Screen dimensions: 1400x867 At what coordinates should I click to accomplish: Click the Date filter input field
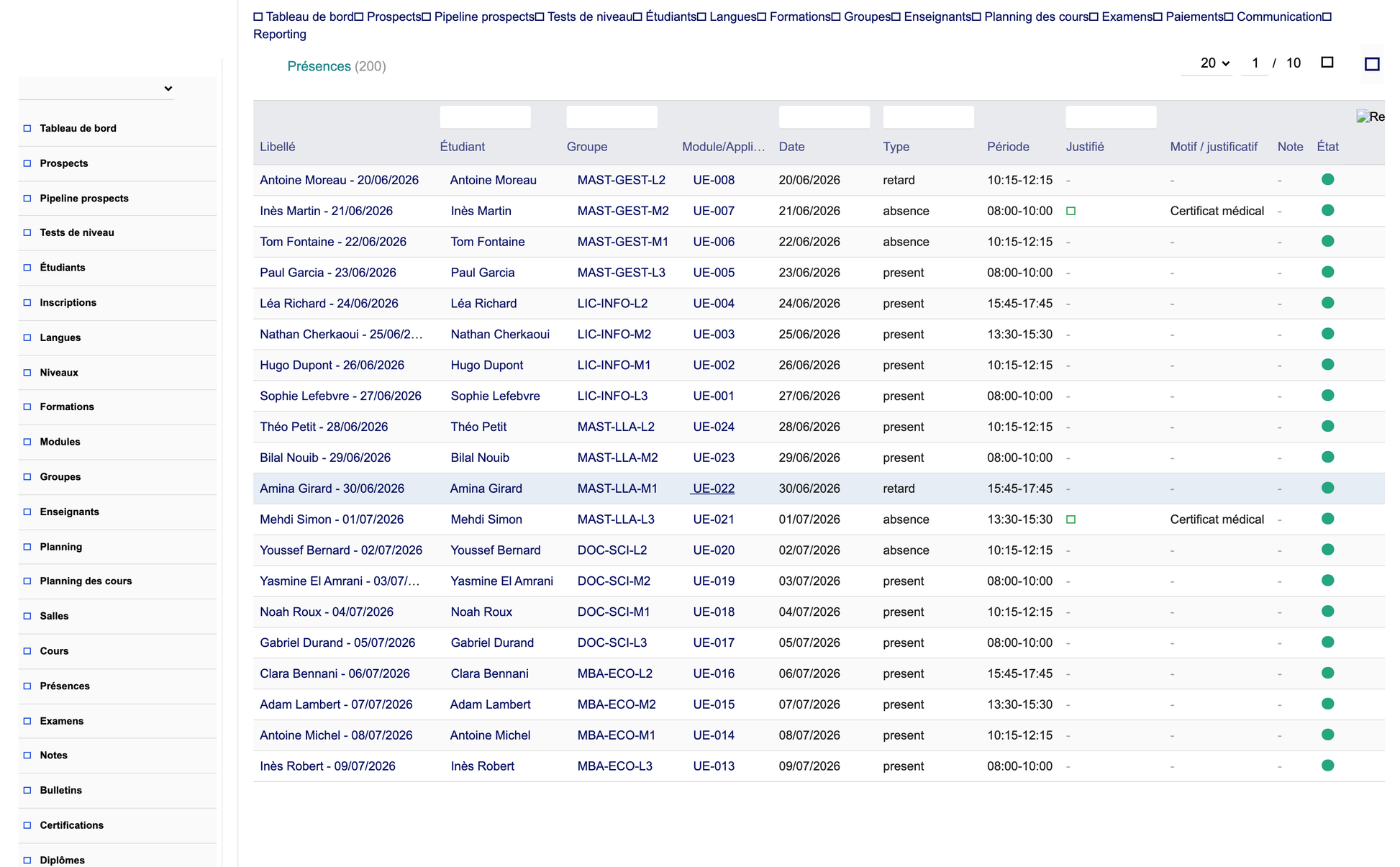824,117
